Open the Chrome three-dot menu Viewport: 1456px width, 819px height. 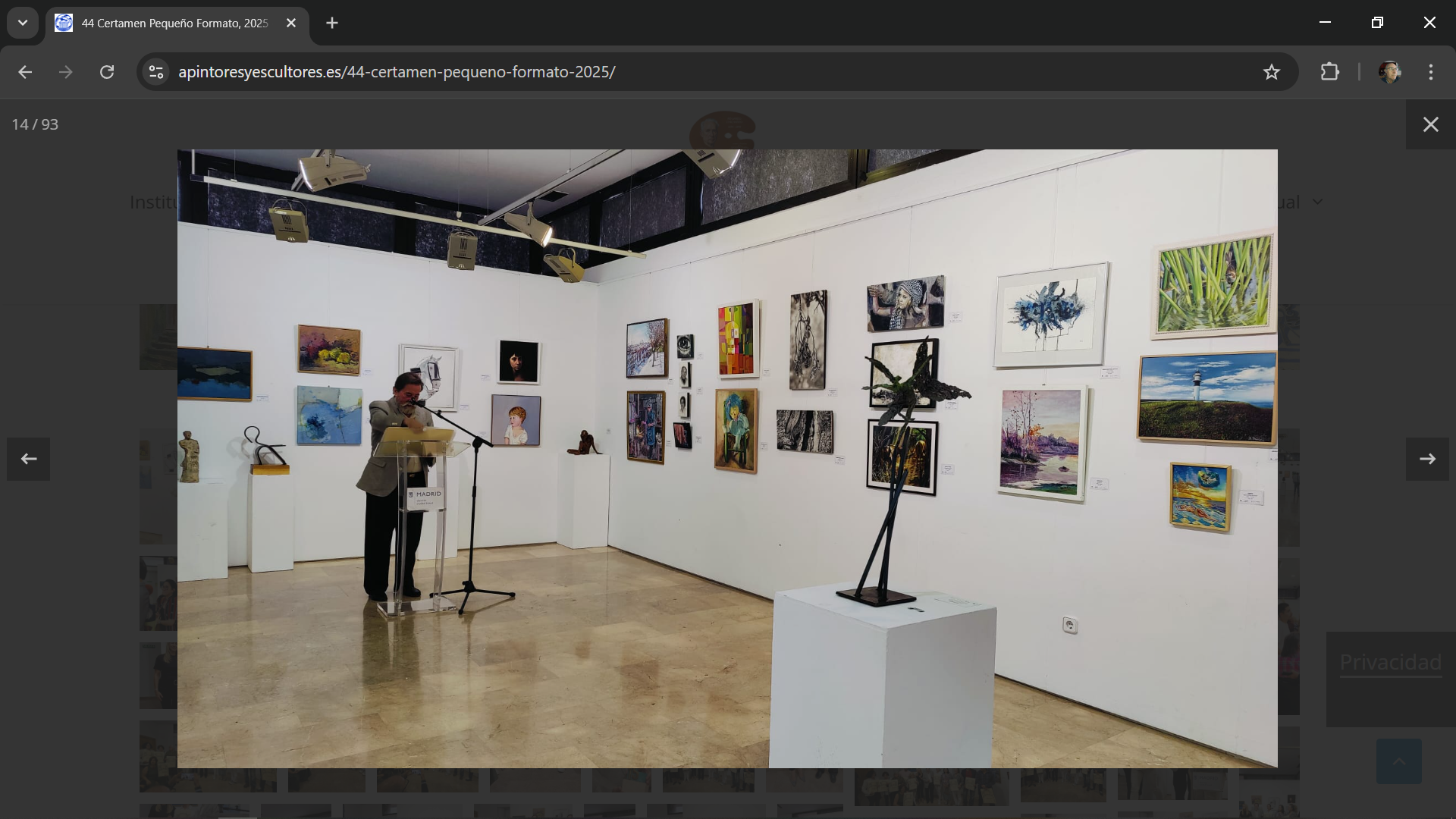1431,72
